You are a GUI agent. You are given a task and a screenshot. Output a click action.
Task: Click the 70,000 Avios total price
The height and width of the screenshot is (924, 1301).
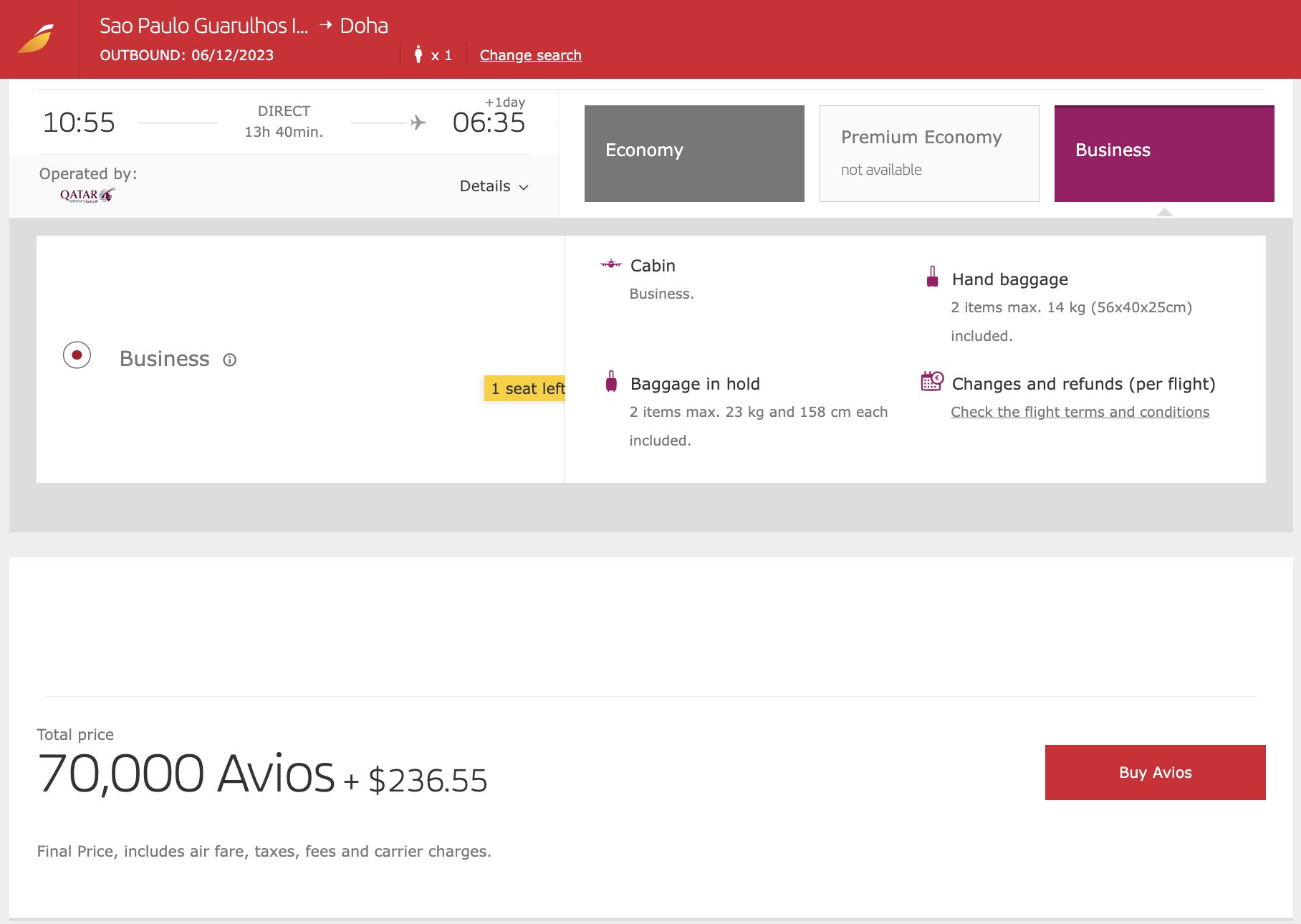coord(186,774)
